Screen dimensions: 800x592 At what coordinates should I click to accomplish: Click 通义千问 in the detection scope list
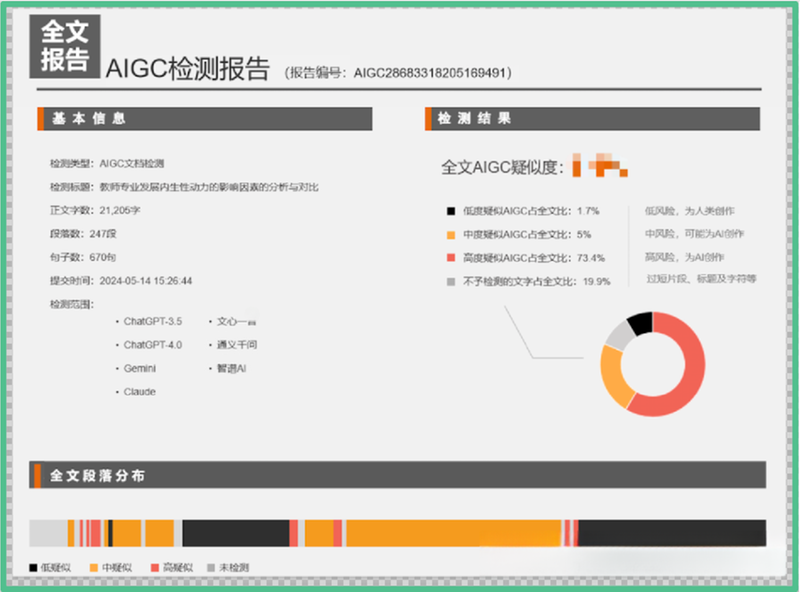[237, 345]
